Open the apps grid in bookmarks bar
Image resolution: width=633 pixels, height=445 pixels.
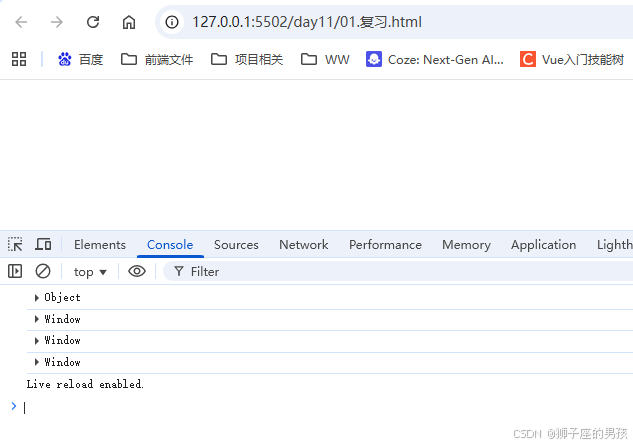point(19,59)
